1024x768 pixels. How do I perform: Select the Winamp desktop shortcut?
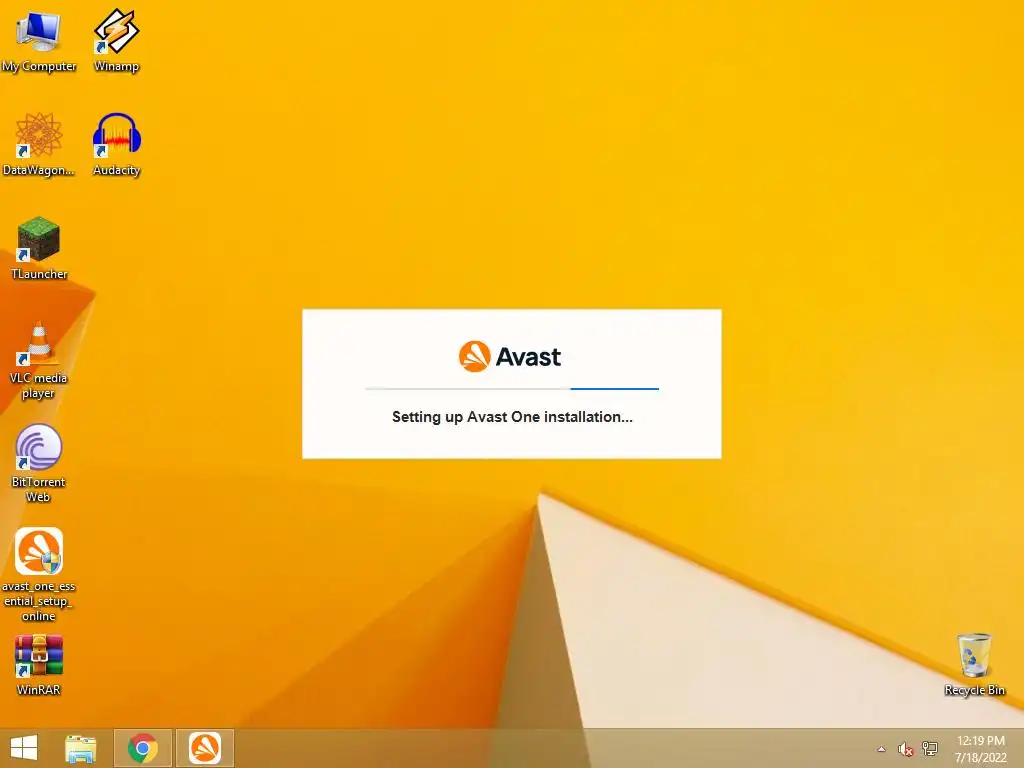116,39
